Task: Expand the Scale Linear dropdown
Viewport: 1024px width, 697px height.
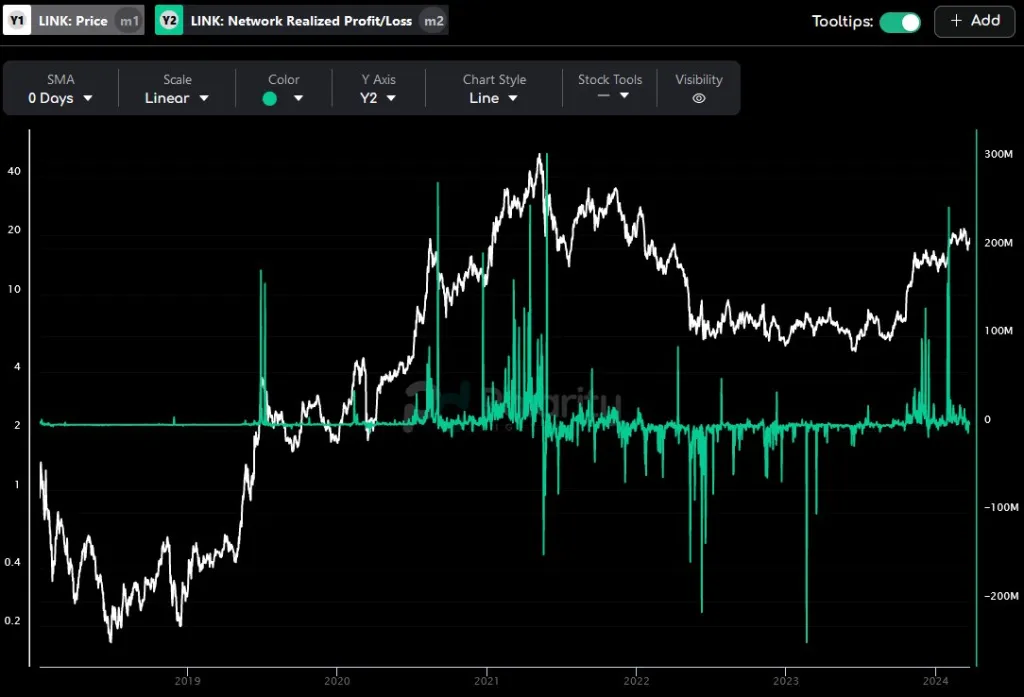Action: (177, 98)
